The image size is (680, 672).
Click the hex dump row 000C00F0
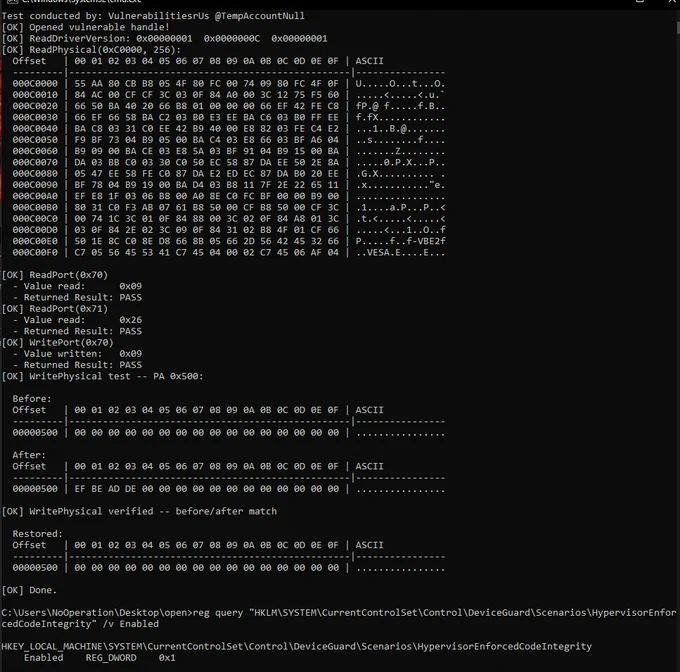[229, 253]
